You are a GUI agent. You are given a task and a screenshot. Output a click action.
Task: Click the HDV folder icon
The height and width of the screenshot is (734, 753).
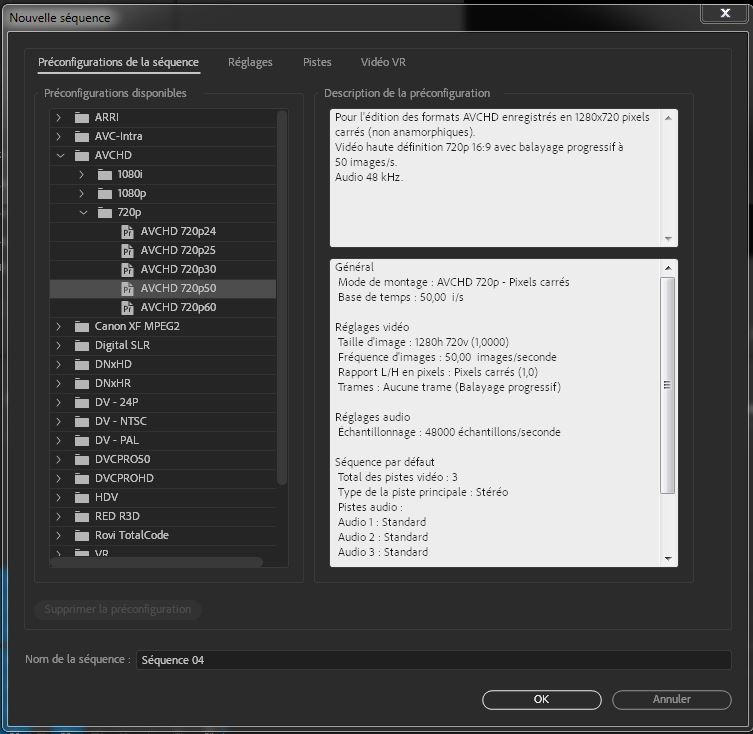[82, 498]
